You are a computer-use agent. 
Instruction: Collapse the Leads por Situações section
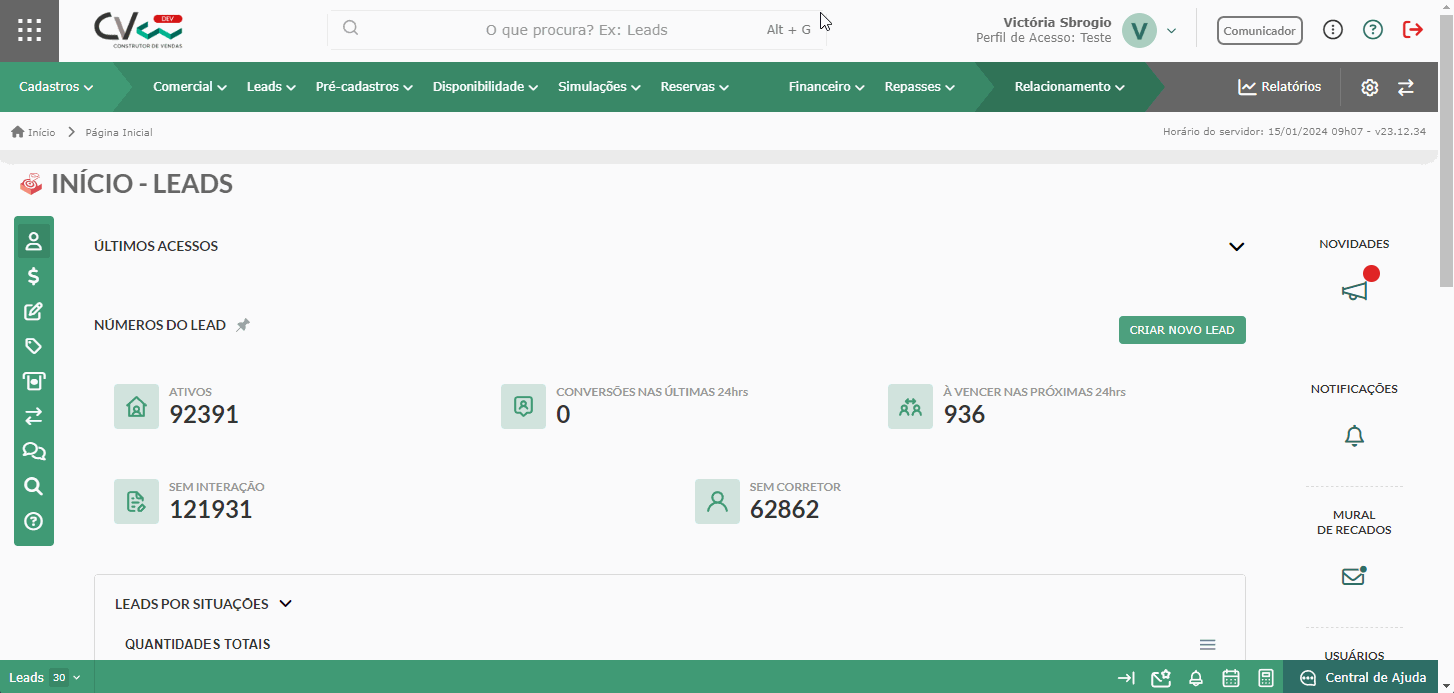(285, 604)
